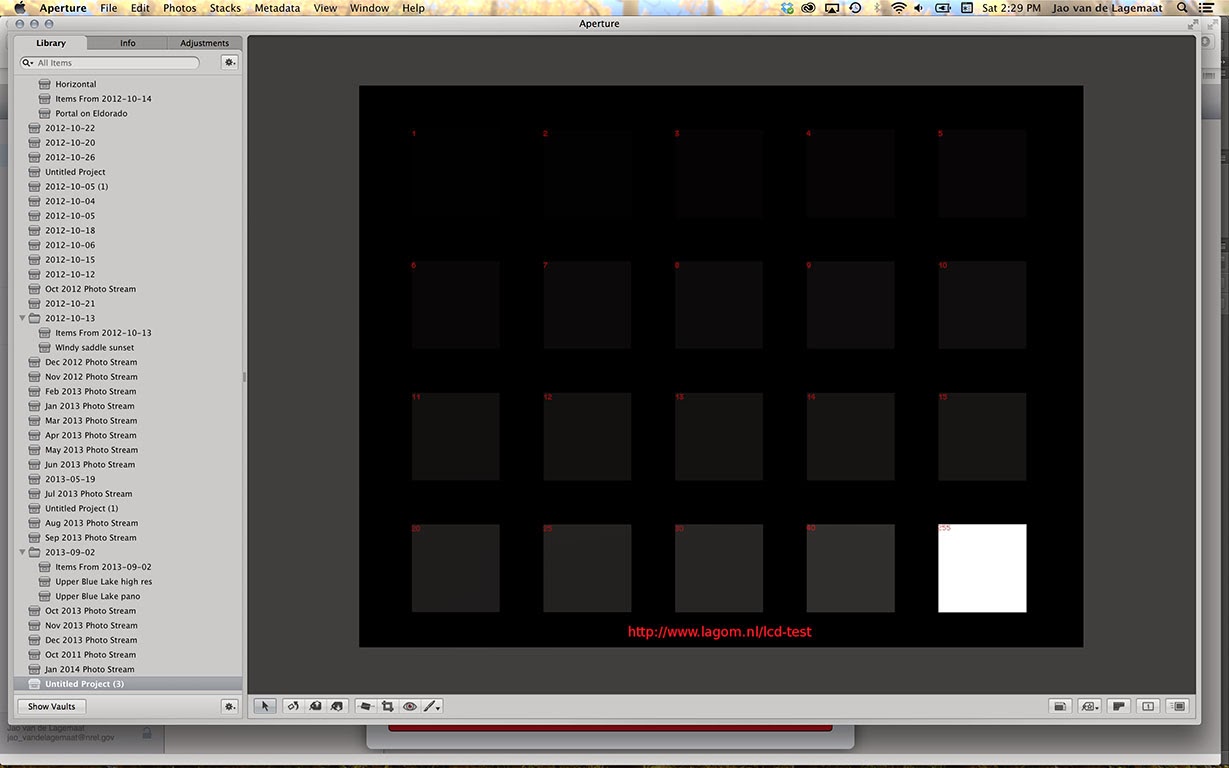Click the first viewer button at bottom right

click(x=1060, y=706)
